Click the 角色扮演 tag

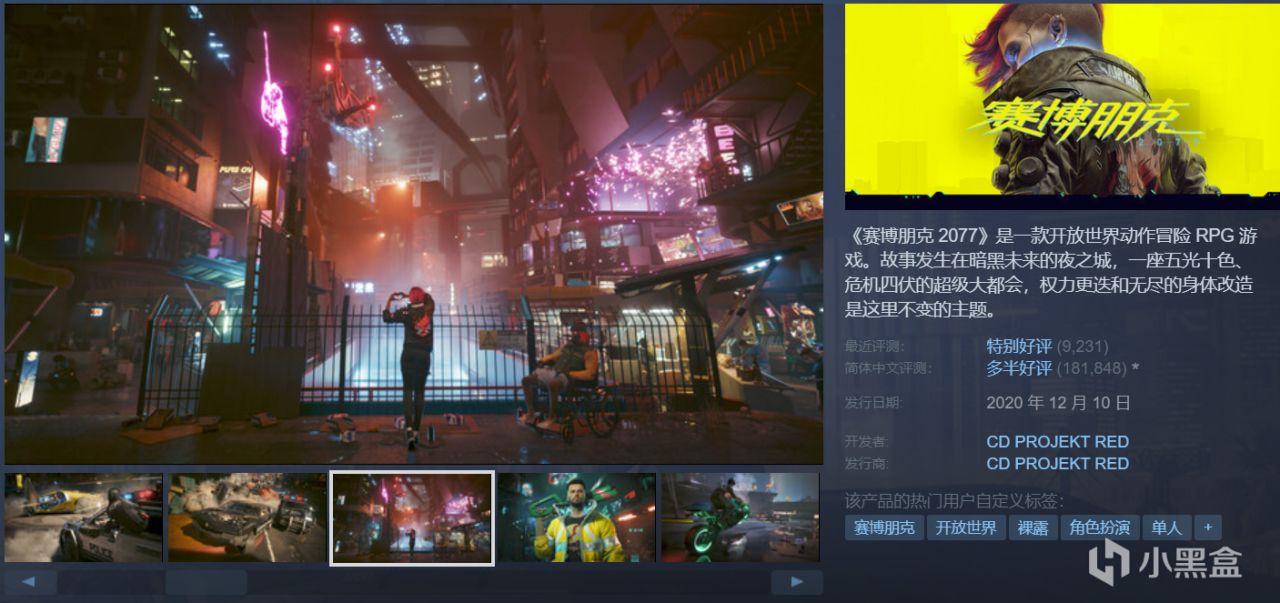1100,527
